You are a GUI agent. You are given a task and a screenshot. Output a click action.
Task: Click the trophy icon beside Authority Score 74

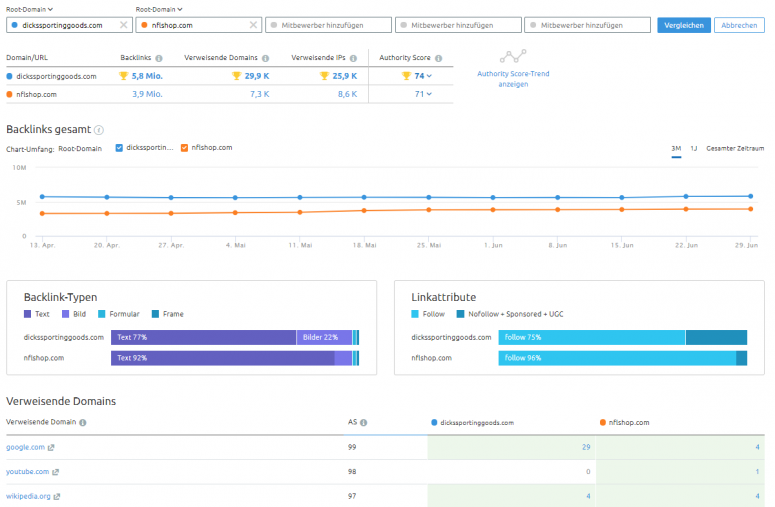[x=406, y=76]
